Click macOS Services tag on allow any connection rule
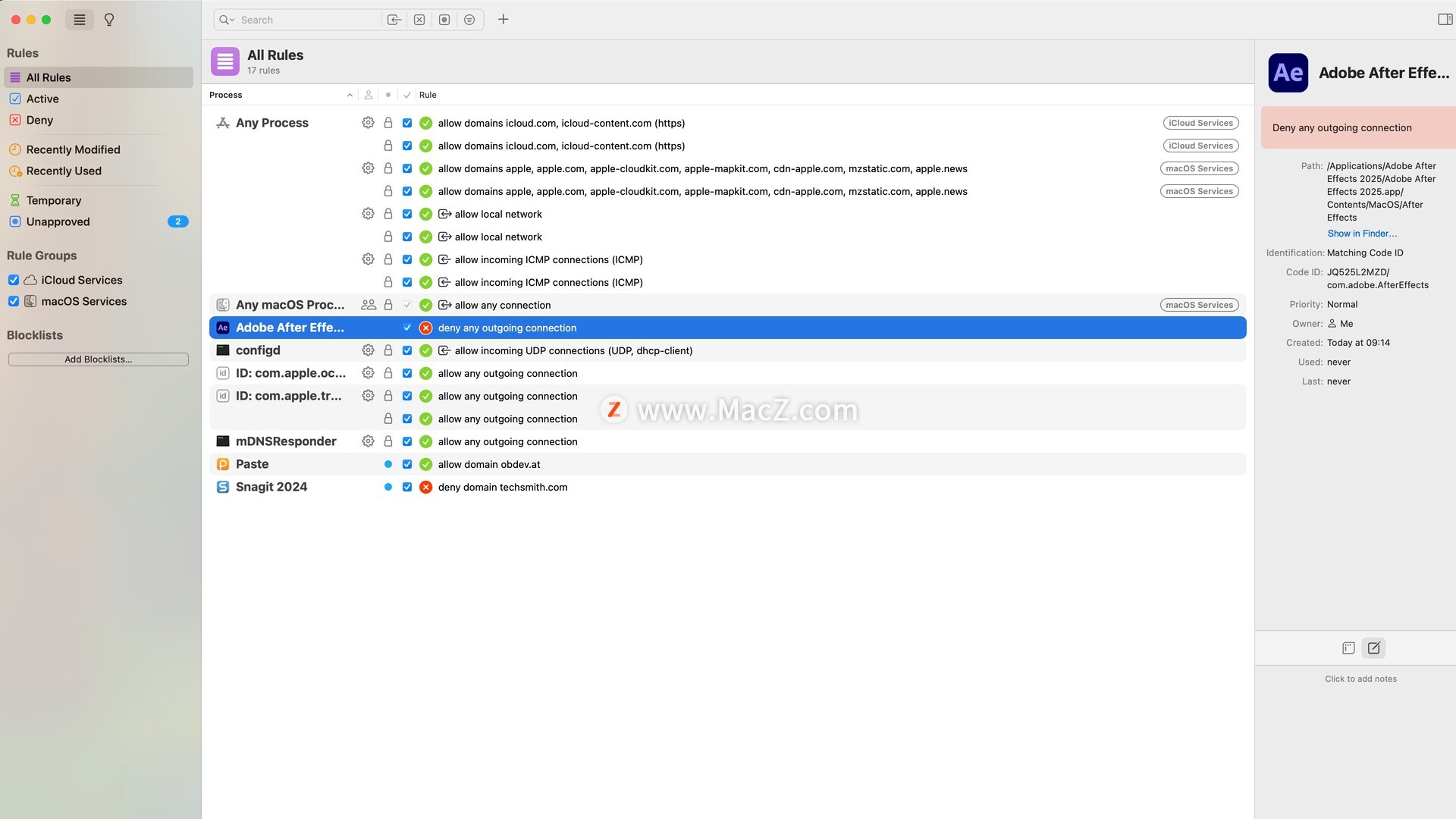This screenshot has width=1456, height=819. pos(1199,305)
